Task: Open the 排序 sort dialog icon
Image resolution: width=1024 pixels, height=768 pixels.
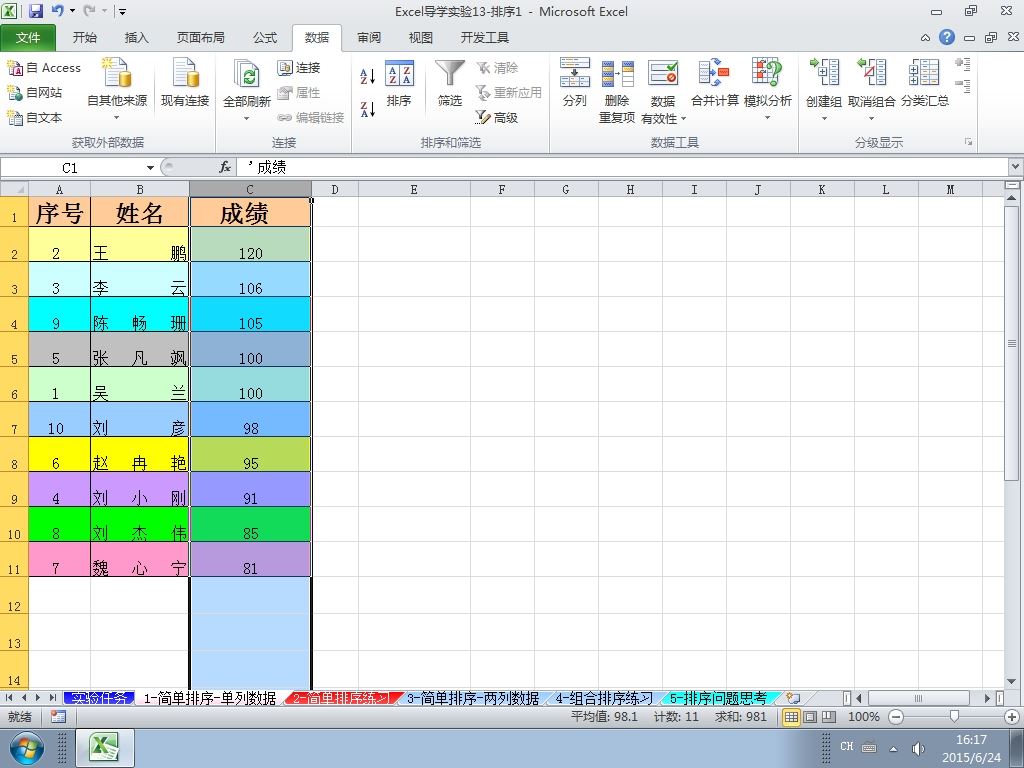Action: point(398,74)
